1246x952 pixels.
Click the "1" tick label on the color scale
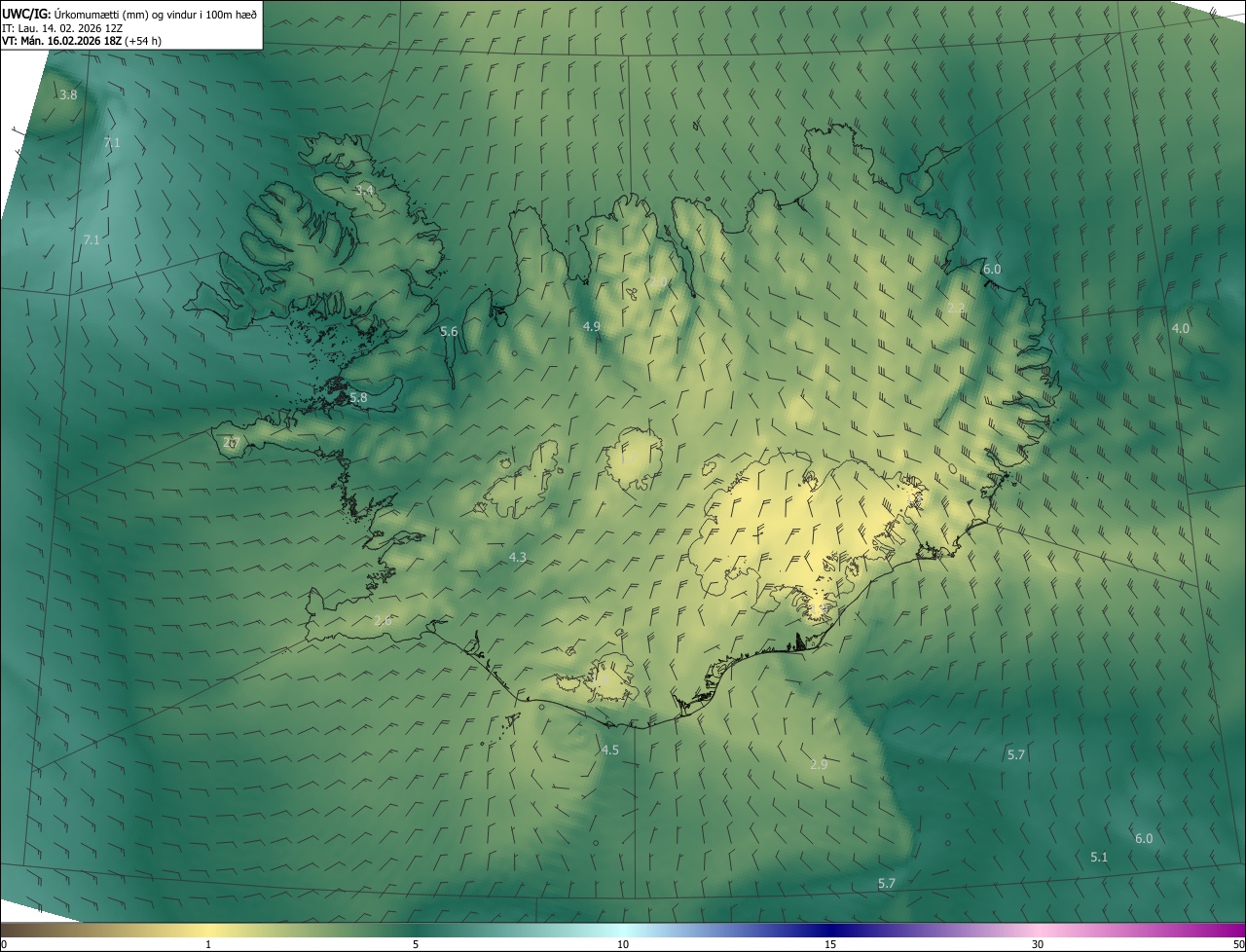click(208, 944)
